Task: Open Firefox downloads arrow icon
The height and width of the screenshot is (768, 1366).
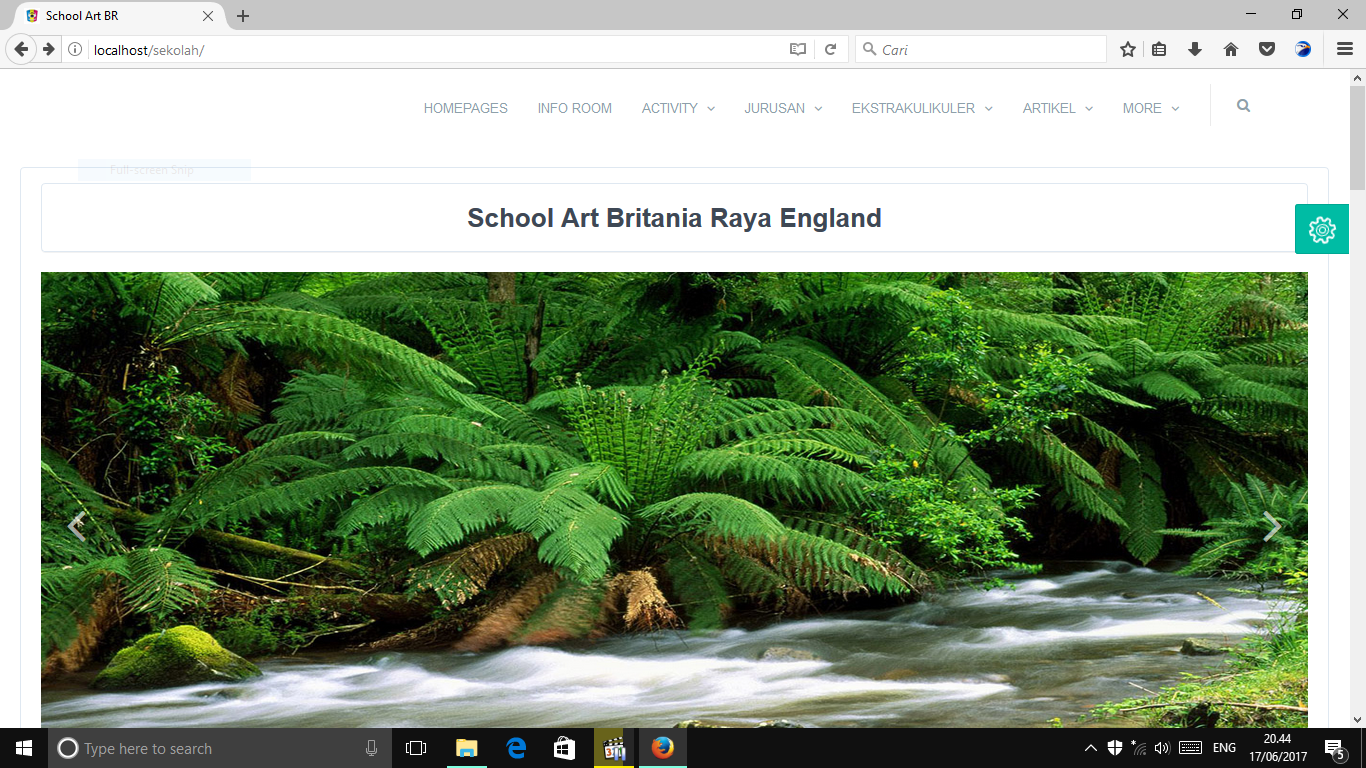Action: tap(1195, 49)
